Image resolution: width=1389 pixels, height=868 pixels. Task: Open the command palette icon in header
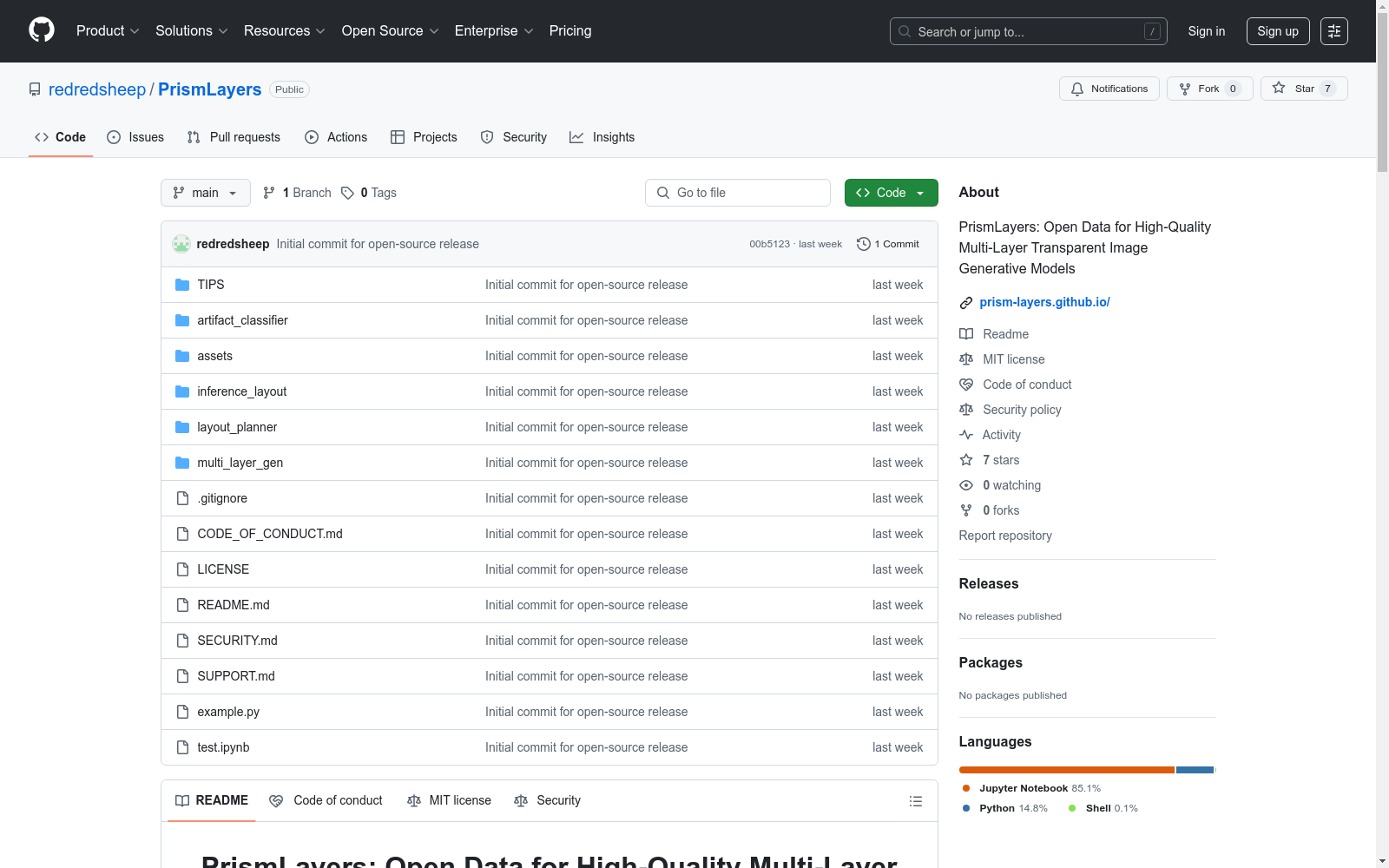(x=1334, y=31)
